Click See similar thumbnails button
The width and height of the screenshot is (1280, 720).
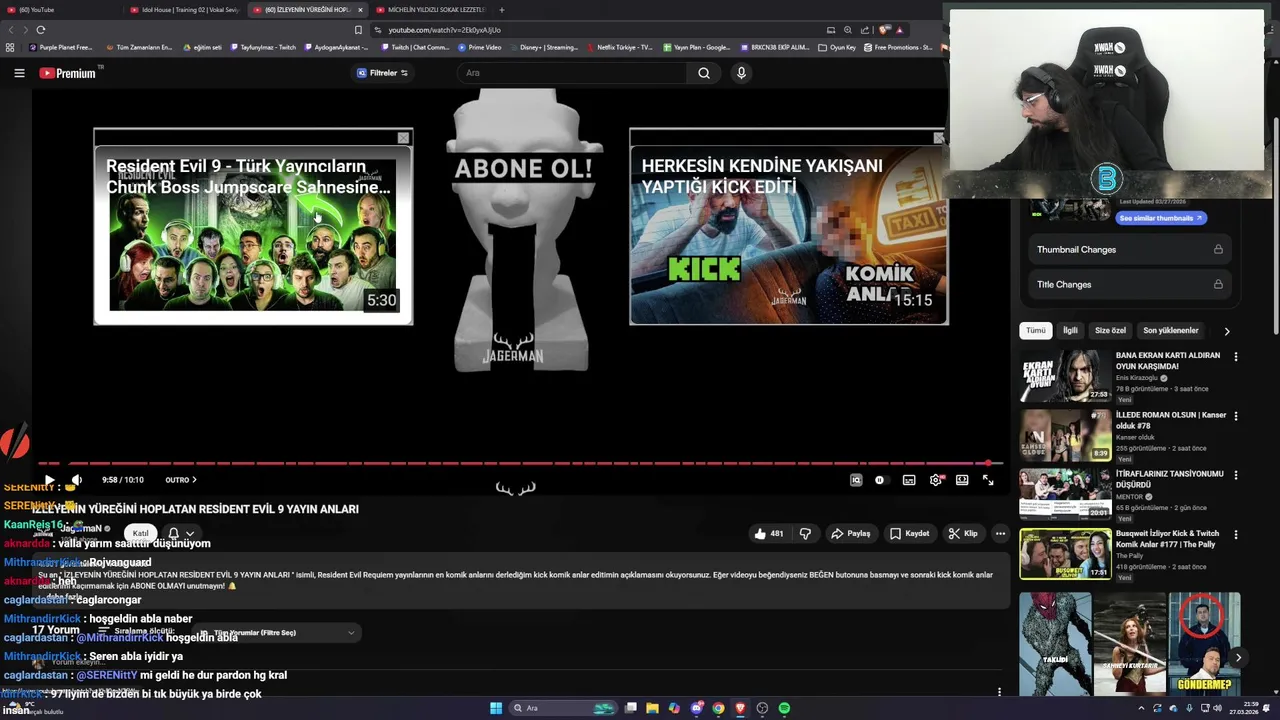(1160, 218)
